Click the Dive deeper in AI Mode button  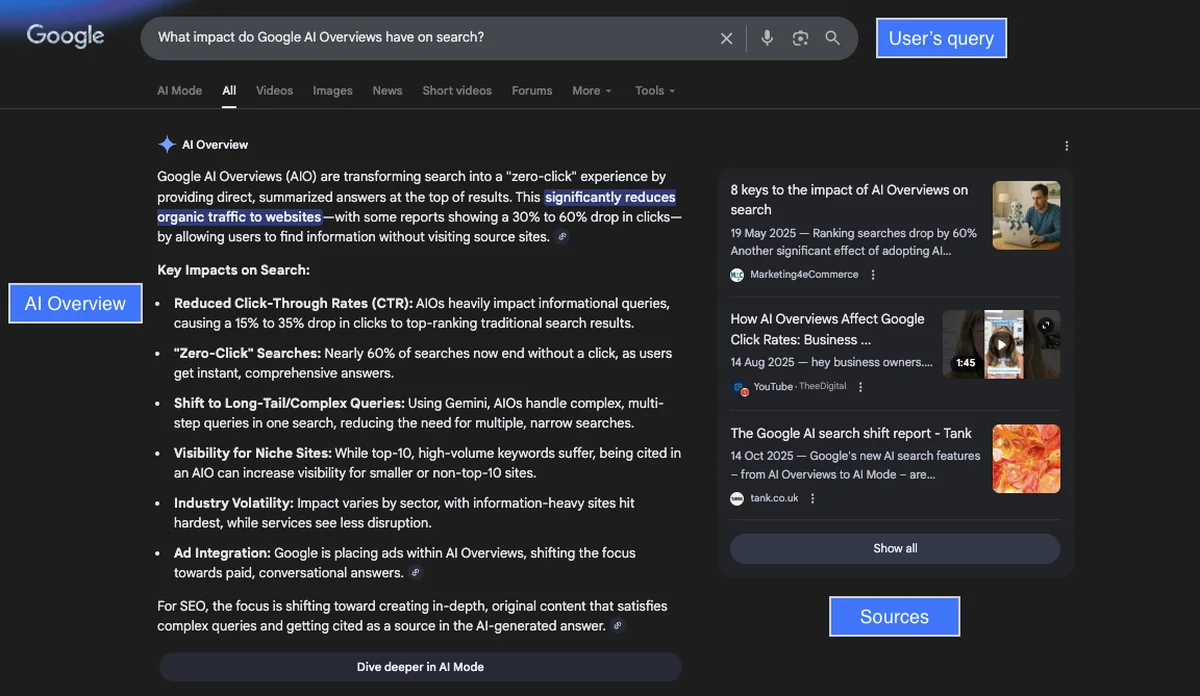pyautogui.click(x=420, y=666)
